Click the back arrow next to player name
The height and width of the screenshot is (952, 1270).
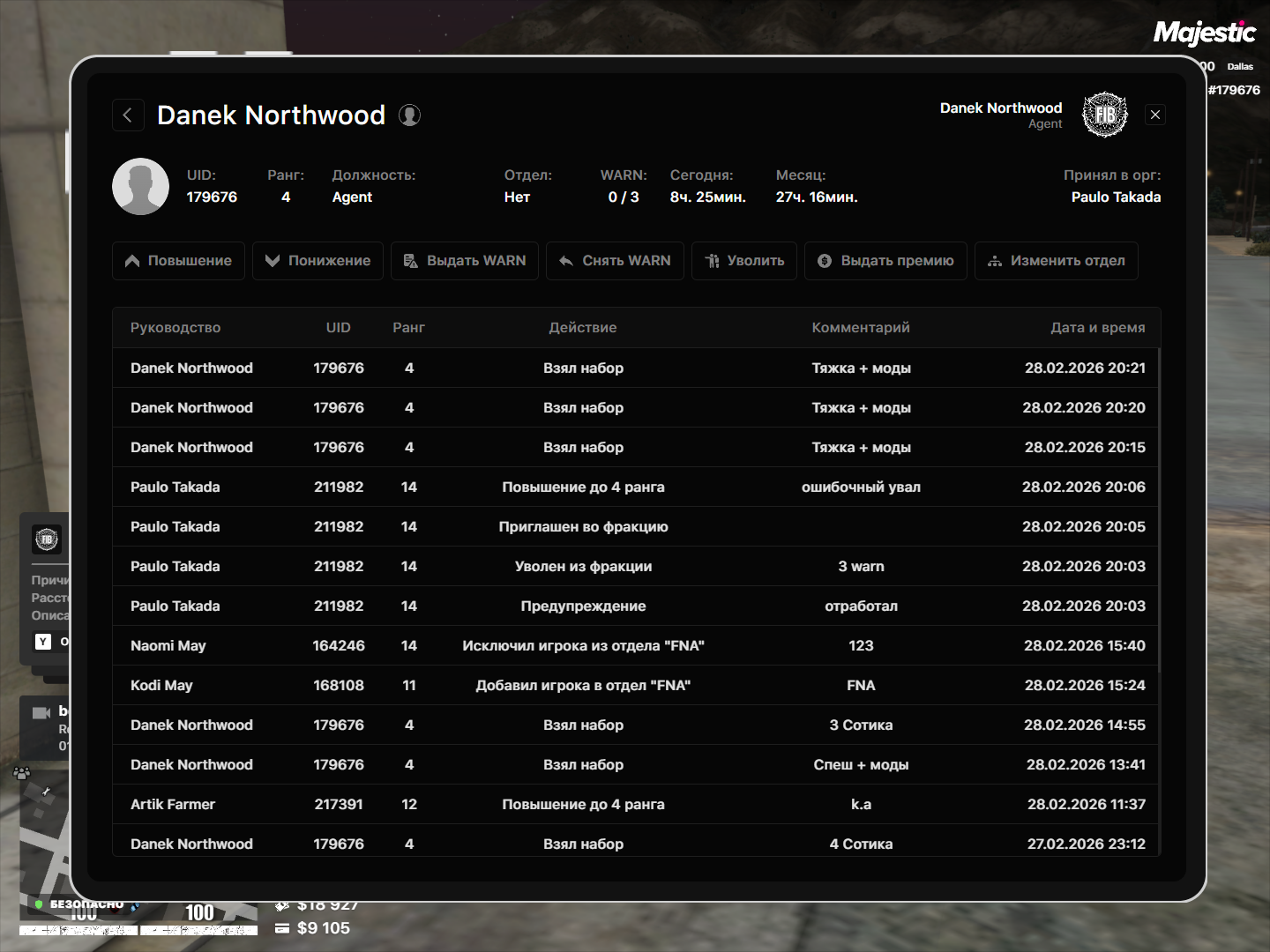128,115
